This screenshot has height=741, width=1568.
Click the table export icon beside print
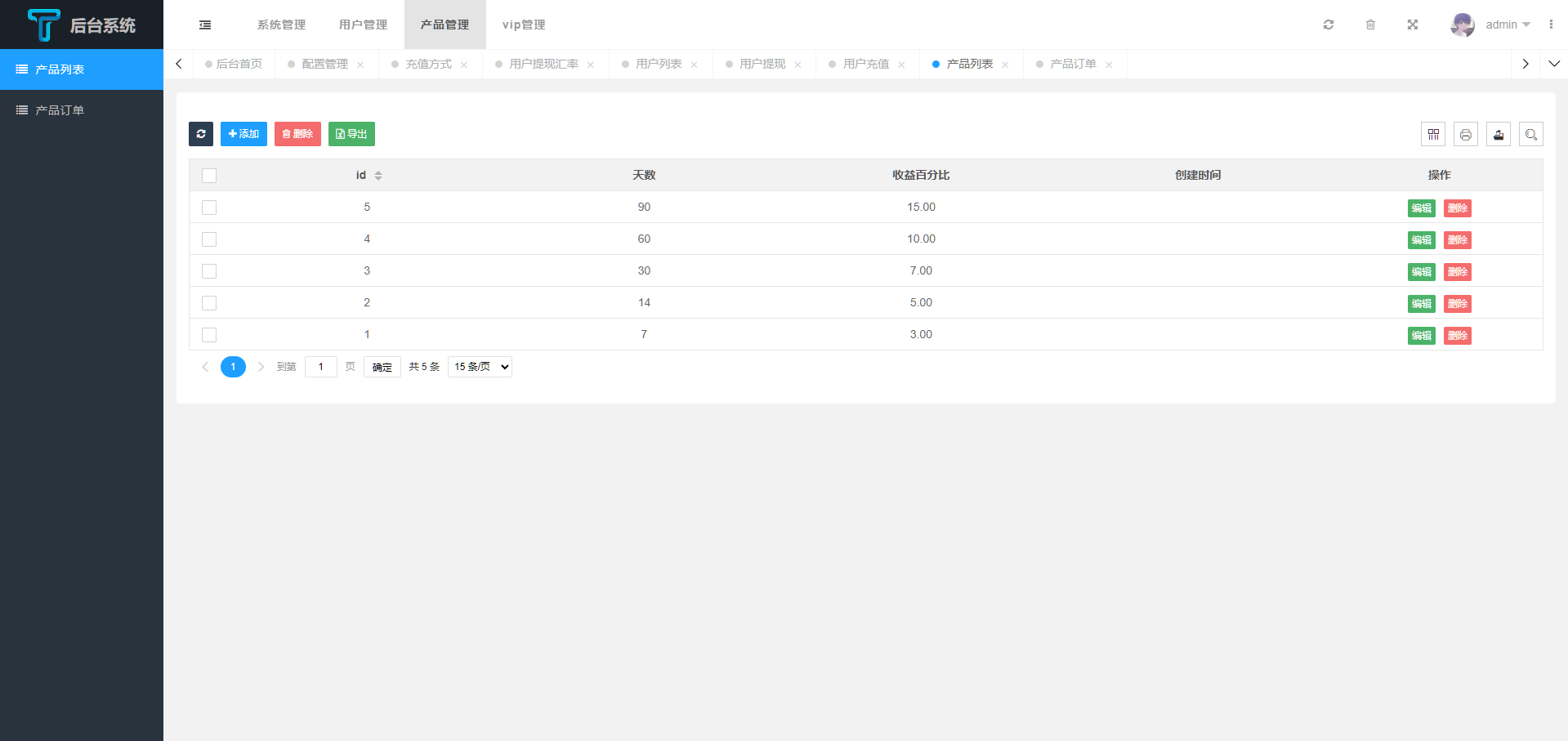point(1499,135)
